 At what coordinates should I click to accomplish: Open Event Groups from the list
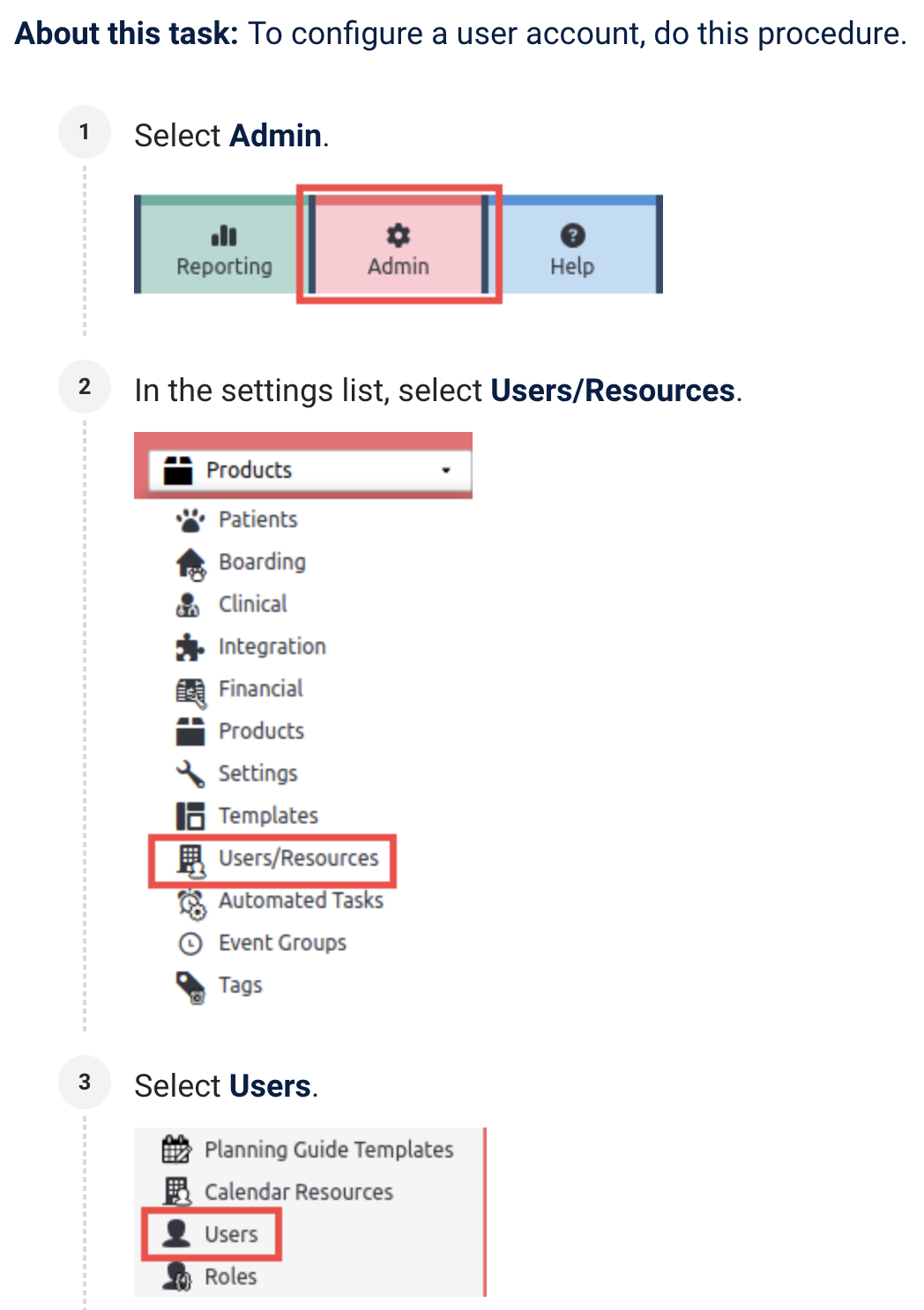pos(282,943)
